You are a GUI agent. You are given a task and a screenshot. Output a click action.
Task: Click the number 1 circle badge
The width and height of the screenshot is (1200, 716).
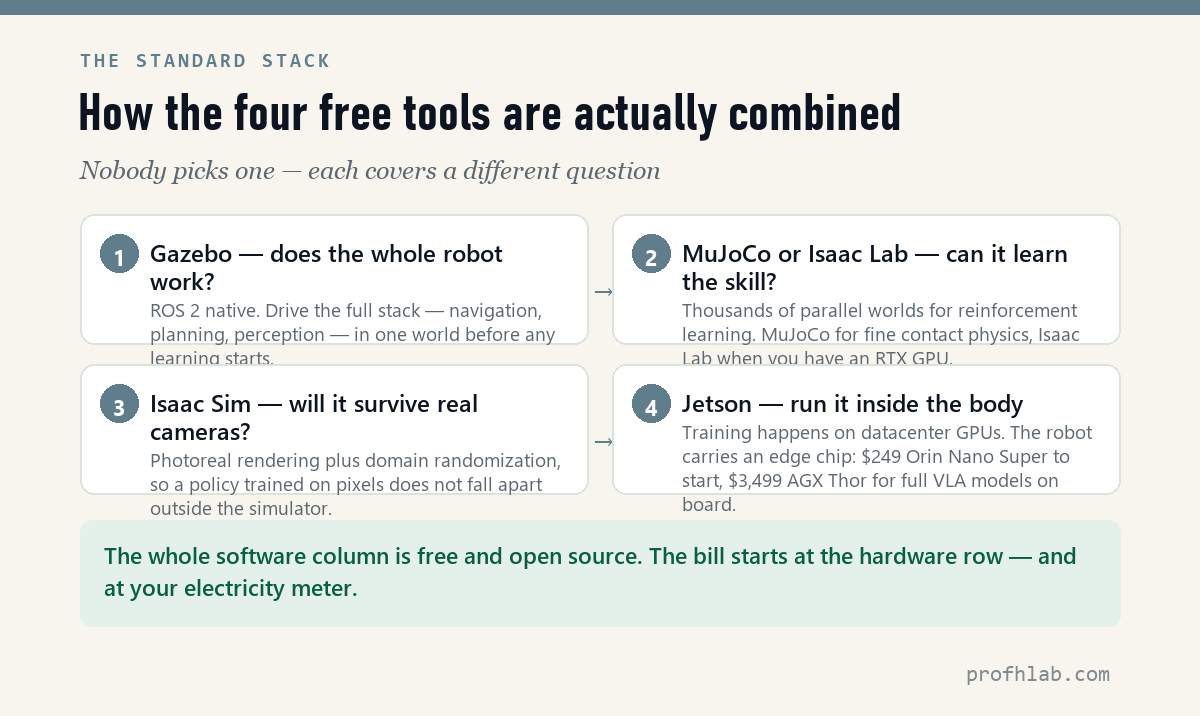click(x=120, y=254)
